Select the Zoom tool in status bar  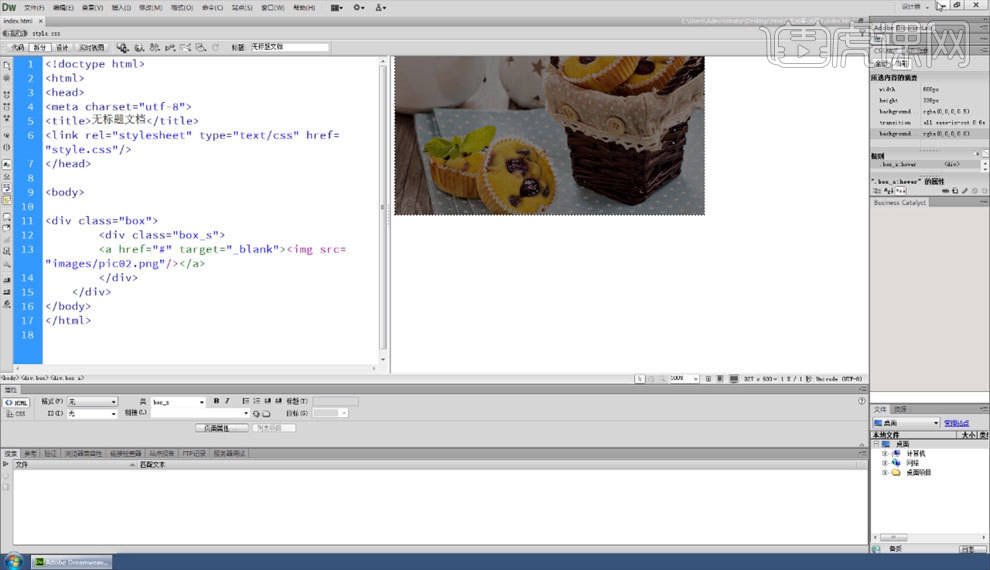coord(662,379)
